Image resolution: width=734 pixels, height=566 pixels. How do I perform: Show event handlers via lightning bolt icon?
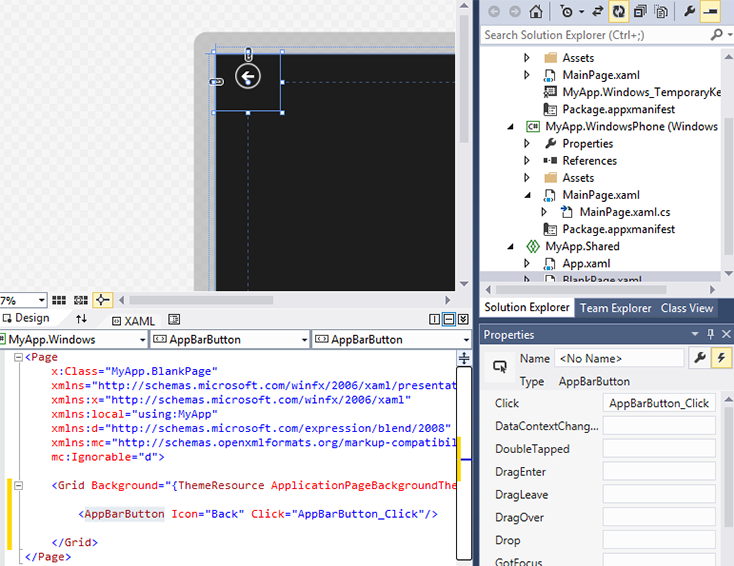tap(721, 358)
